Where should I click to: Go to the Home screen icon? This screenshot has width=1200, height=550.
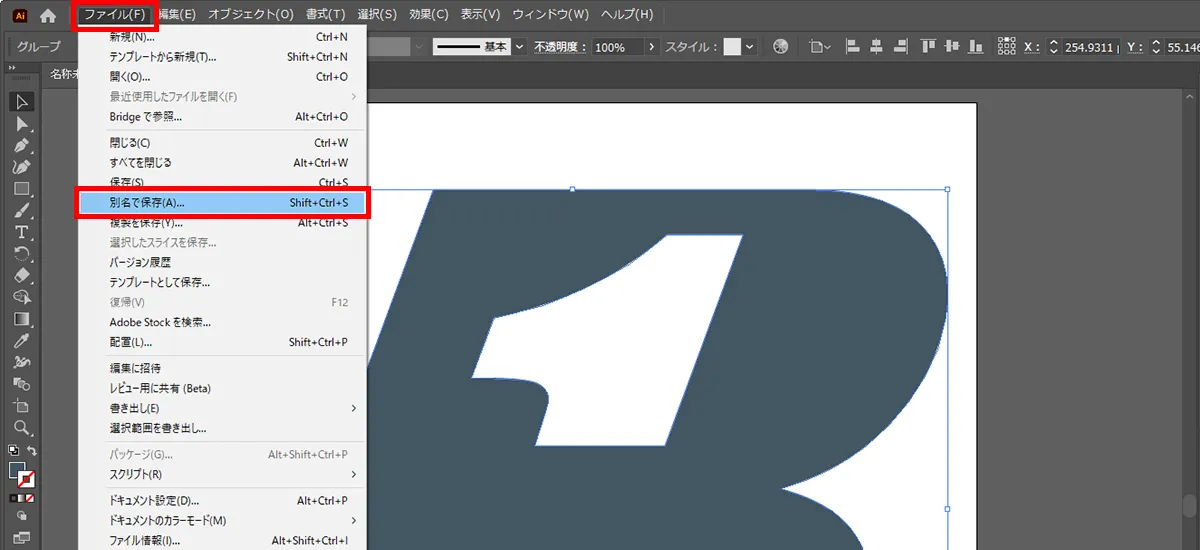coord(47,15)
